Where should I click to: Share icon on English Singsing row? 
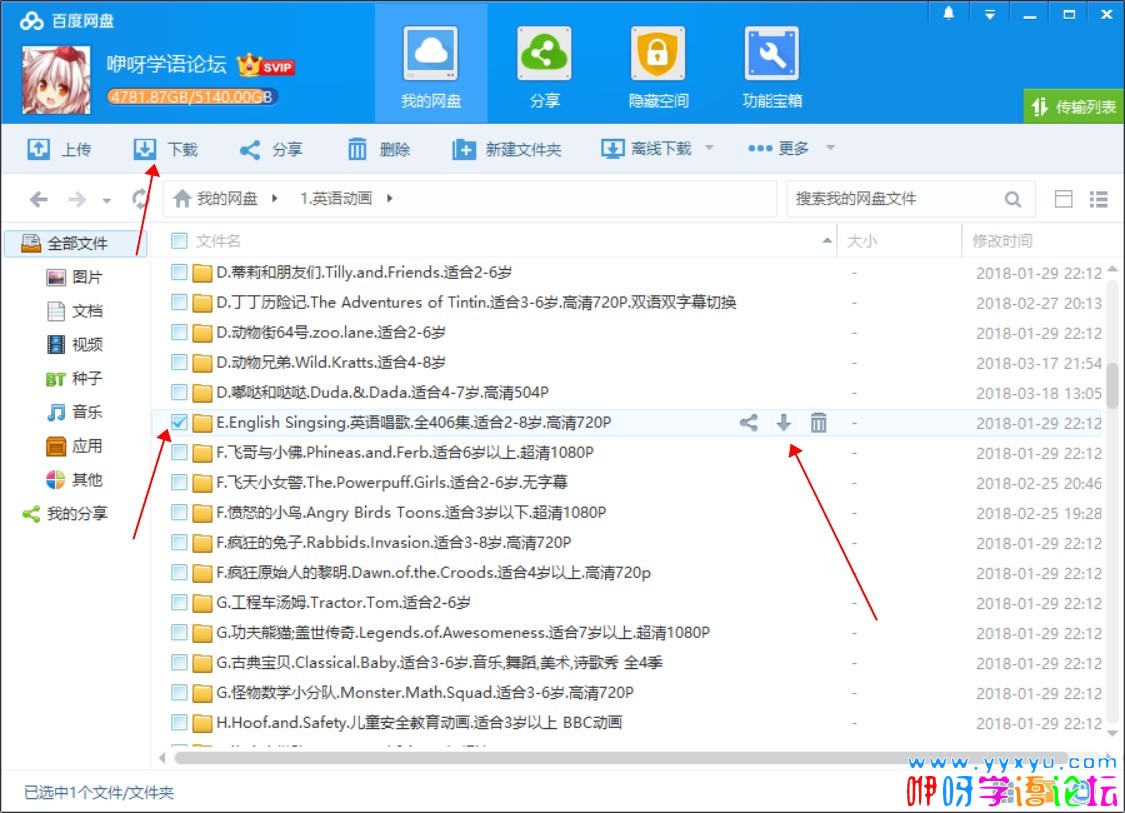click(748, 423)
